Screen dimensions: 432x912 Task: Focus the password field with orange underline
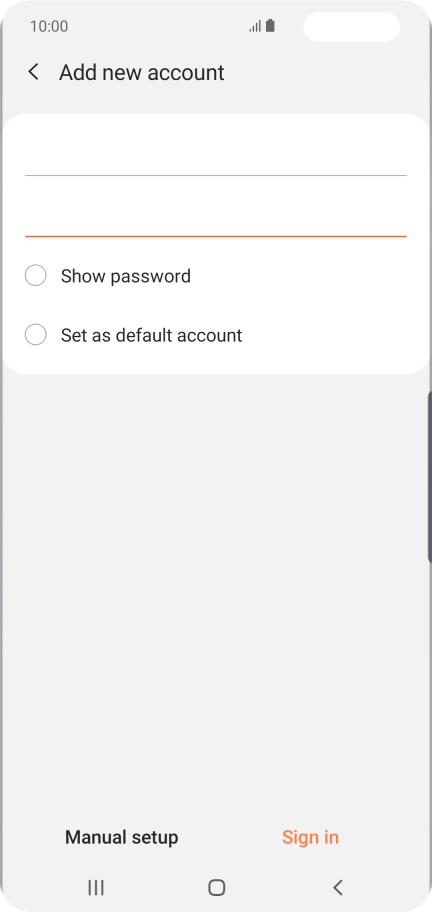216,217
